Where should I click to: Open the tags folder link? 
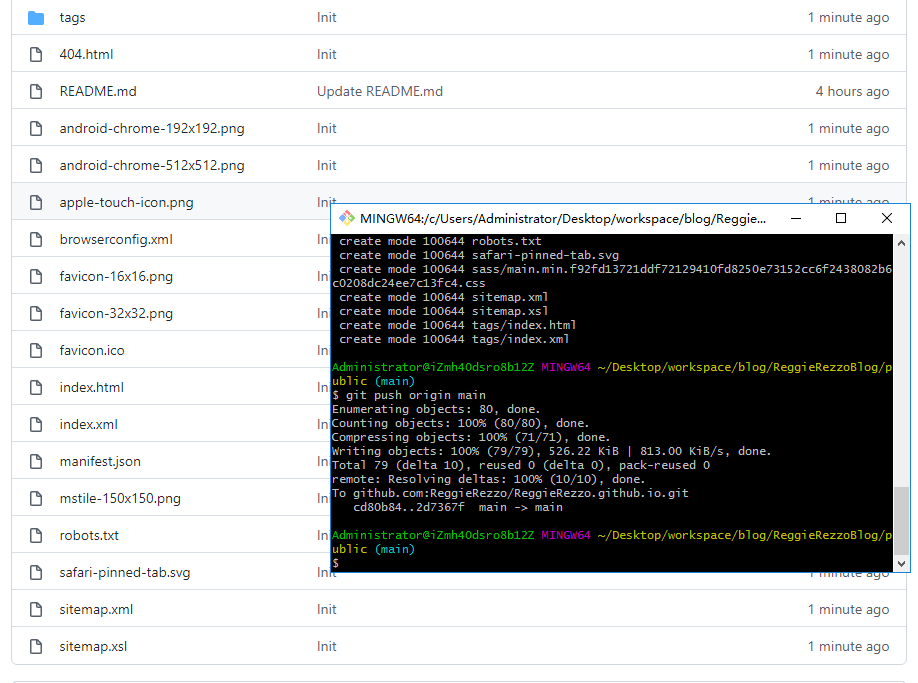(72, 18)
